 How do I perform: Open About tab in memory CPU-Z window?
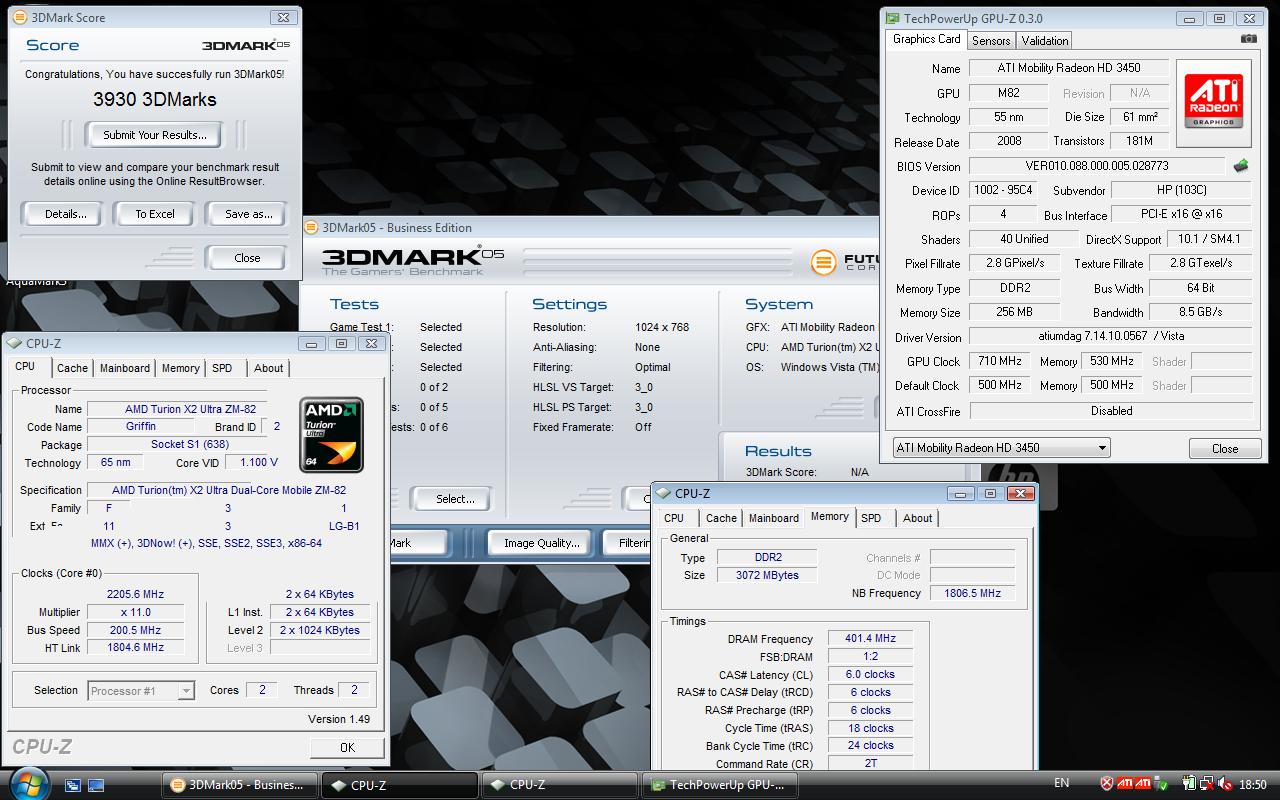pos(917,518)
